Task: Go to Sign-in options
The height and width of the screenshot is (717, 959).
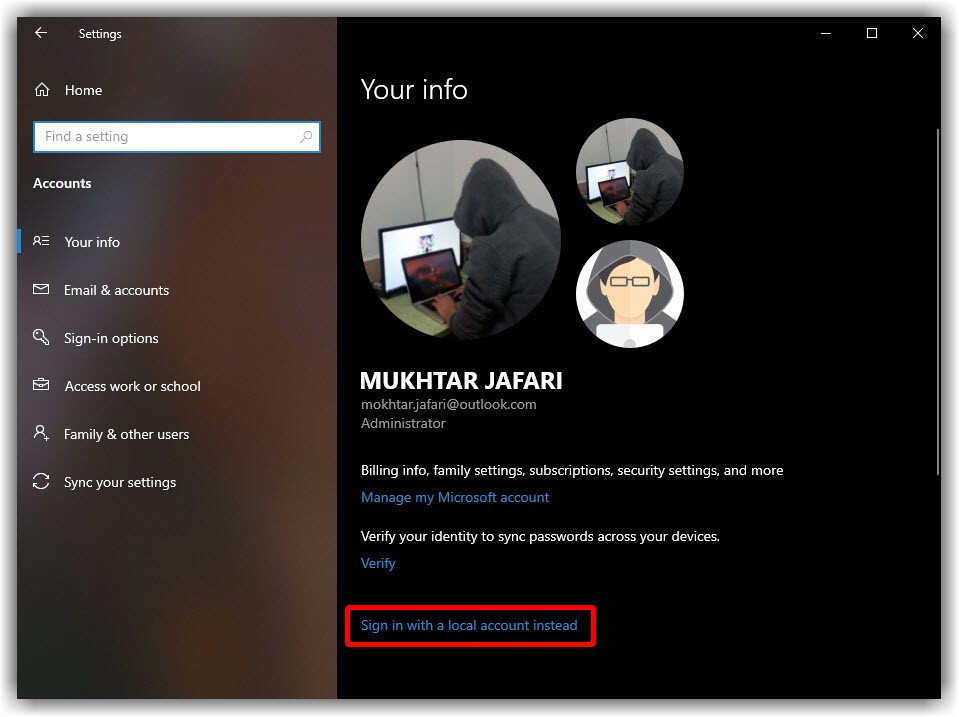Action: click(x=111, y=338)
